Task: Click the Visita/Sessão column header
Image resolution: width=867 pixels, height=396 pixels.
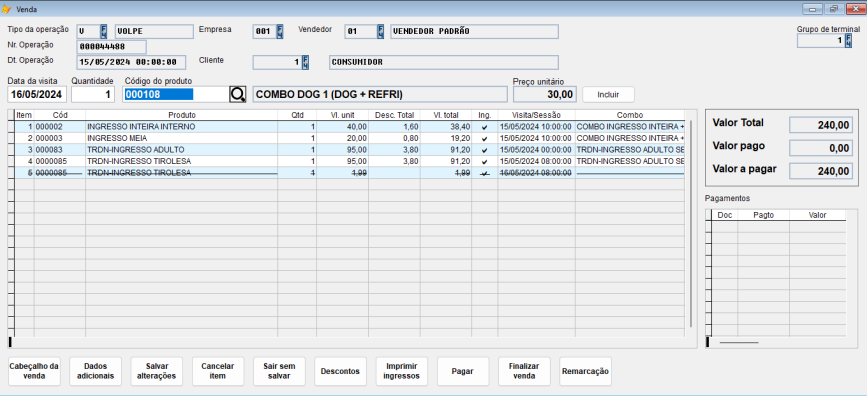Action: (536, 116)
